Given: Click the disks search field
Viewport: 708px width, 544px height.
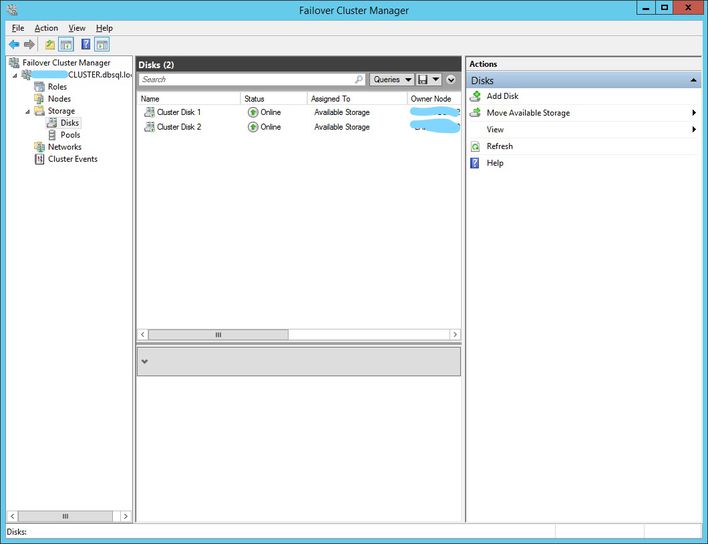Looking at the screenshot, I should pos(252,79).
